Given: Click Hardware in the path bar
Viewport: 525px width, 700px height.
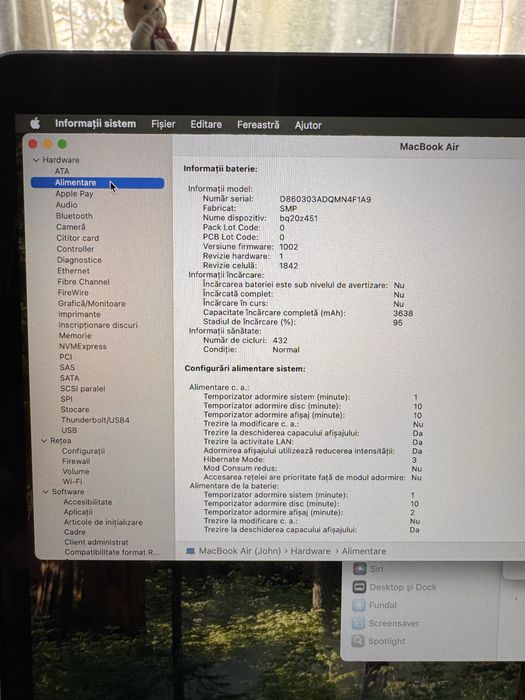Looking at the screenshot, I should point(311,551).
